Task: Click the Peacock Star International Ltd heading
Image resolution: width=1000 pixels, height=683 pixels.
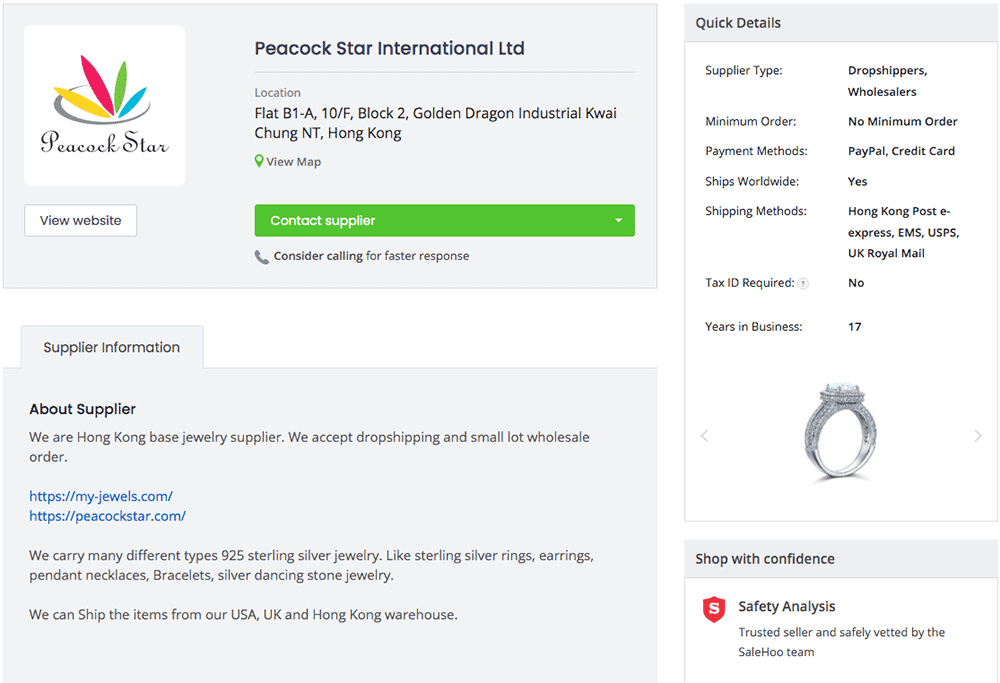Action: tap(389, 48)
